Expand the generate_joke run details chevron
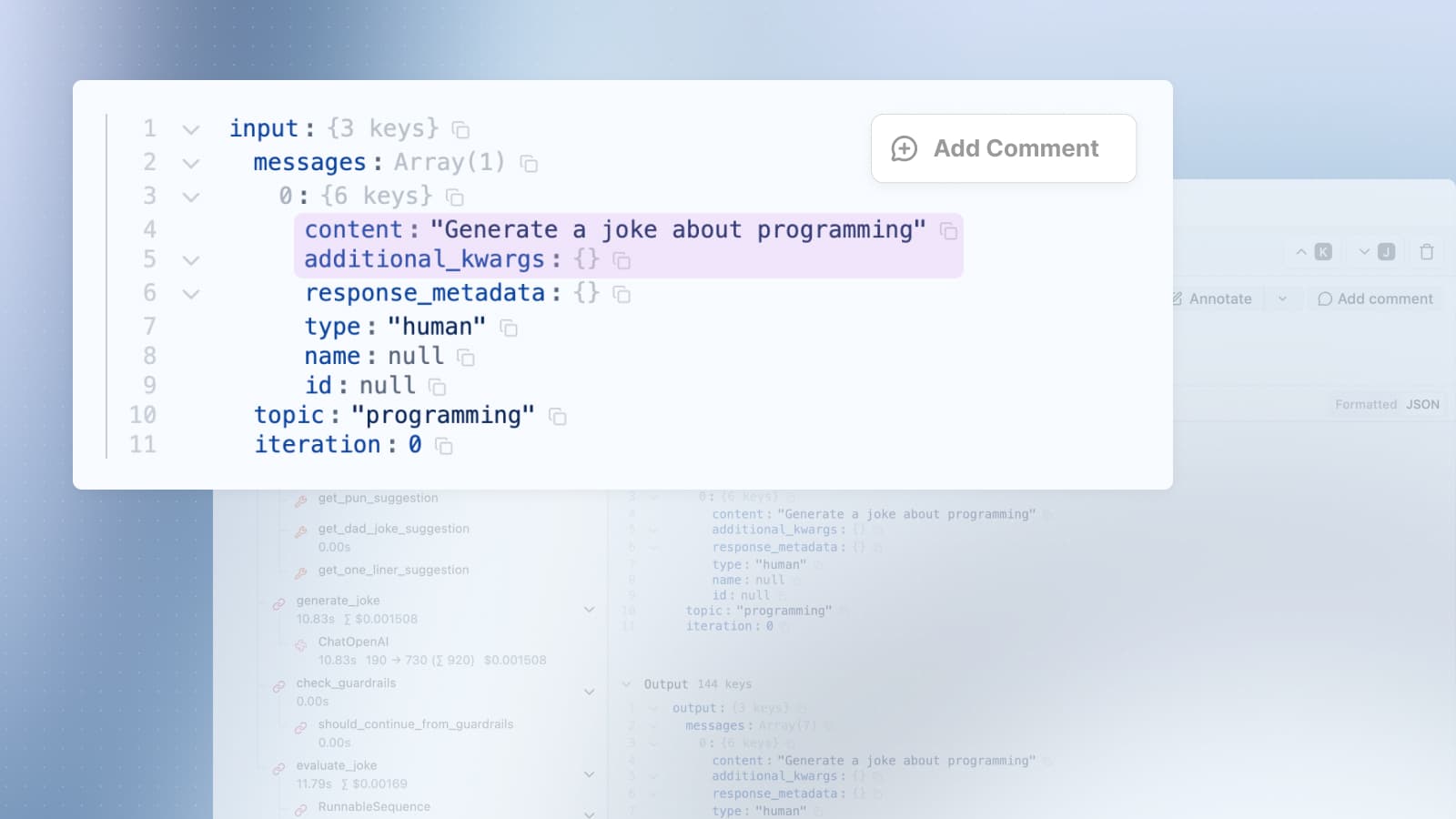Image resolution: width=1456 pixels, height=819 pixels. click(589, 609)
